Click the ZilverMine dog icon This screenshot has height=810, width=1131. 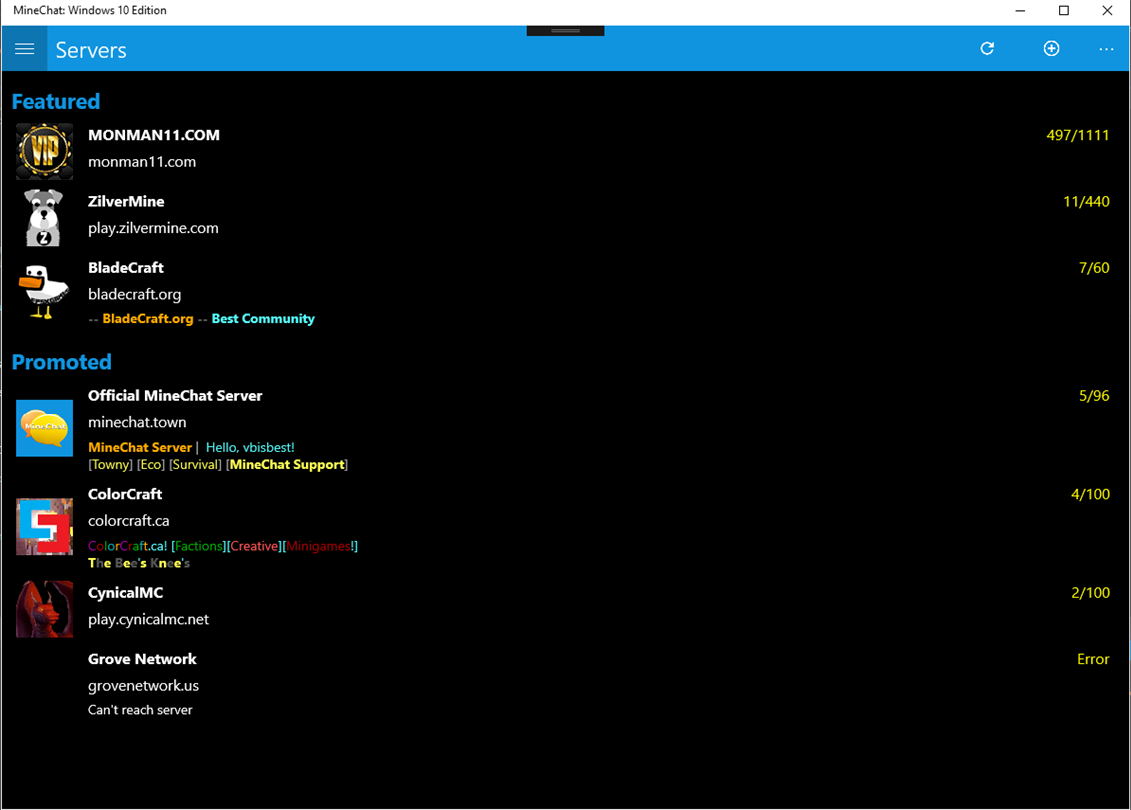tap(45, 217)
